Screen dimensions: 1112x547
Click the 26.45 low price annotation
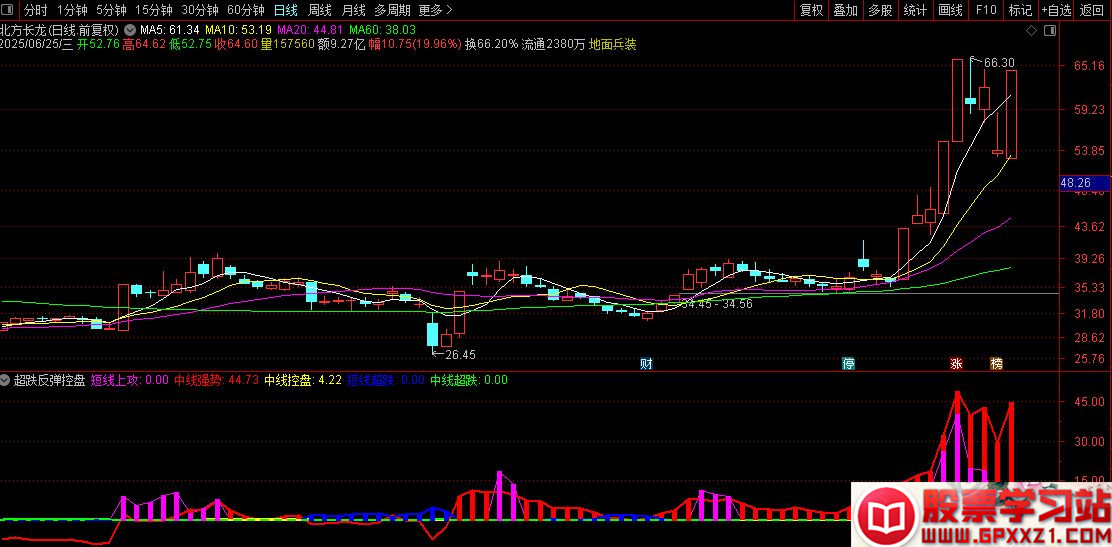(x=460, y=354)
